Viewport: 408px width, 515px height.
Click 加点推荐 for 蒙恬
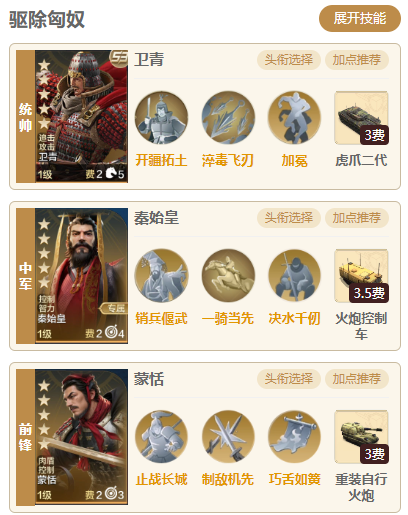(357, 379)
